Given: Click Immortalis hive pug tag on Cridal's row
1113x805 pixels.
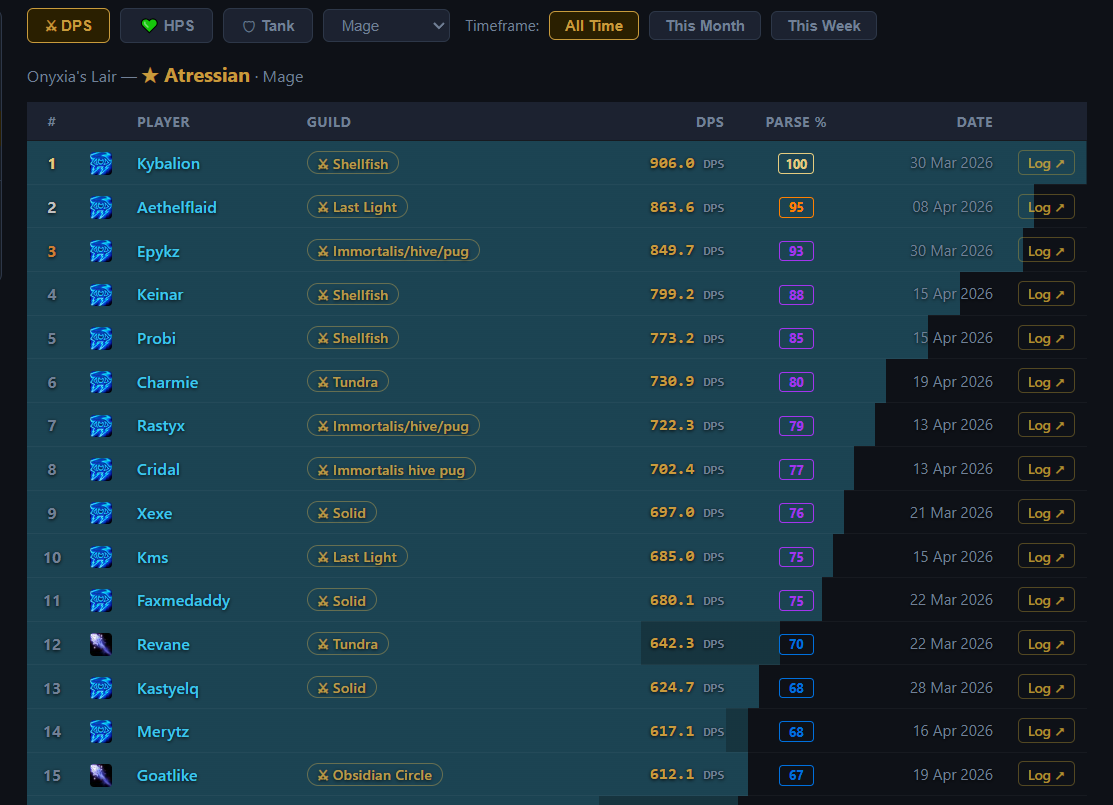Looking at the screenshot, I should pyautogui.click(x=391, y=469).
